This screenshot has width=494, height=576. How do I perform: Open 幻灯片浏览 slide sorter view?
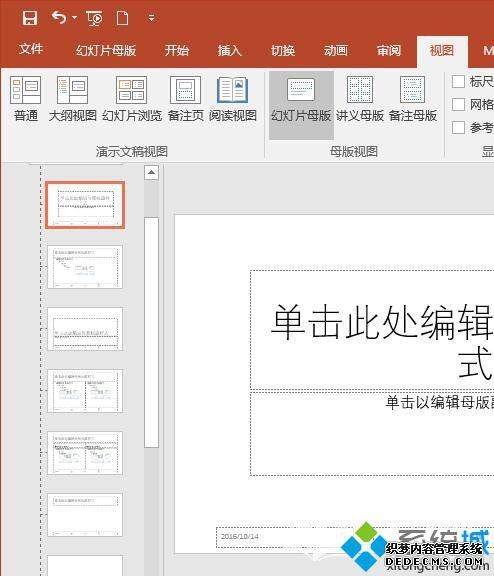(132, 99)
